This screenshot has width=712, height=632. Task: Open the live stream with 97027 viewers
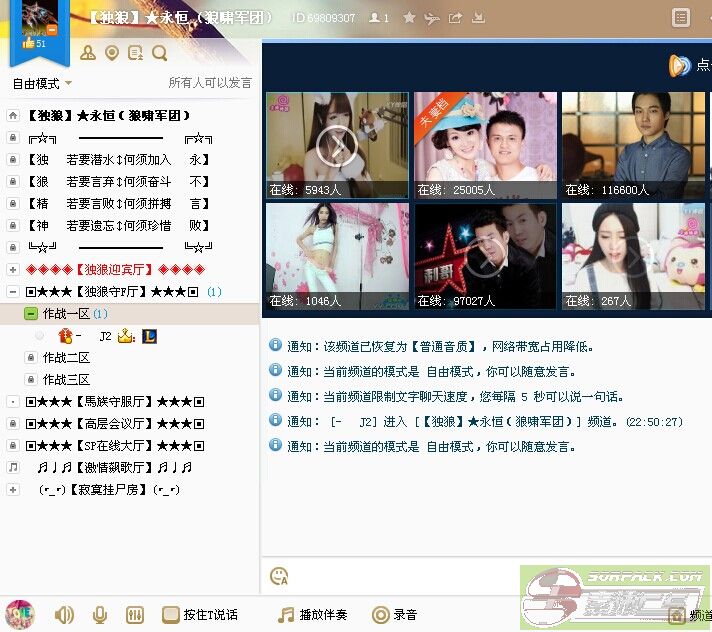click(x=485, y=257)
